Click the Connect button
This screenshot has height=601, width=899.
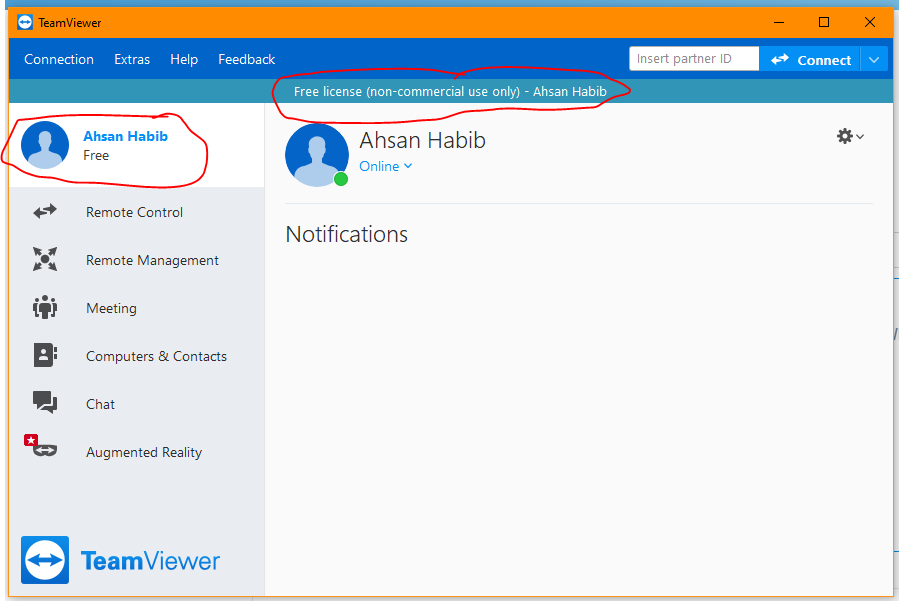(x=821, y=59)
